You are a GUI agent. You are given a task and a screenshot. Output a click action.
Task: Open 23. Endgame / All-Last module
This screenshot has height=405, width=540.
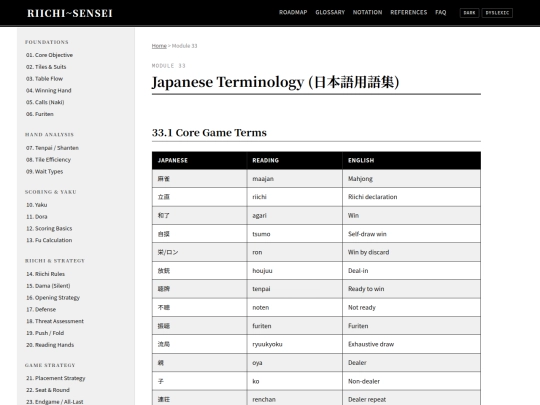tap(54, 402)
